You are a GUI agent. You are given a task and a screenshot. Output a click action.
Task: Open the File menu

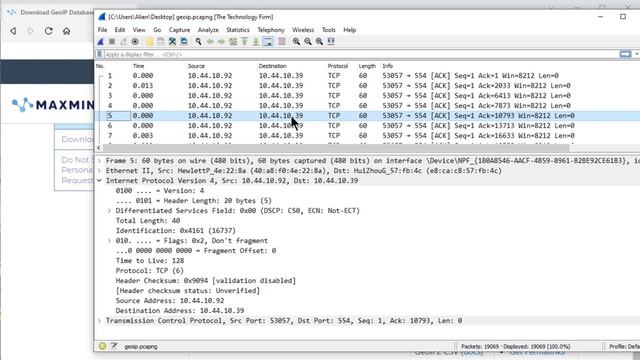click(x=102, y=30)
